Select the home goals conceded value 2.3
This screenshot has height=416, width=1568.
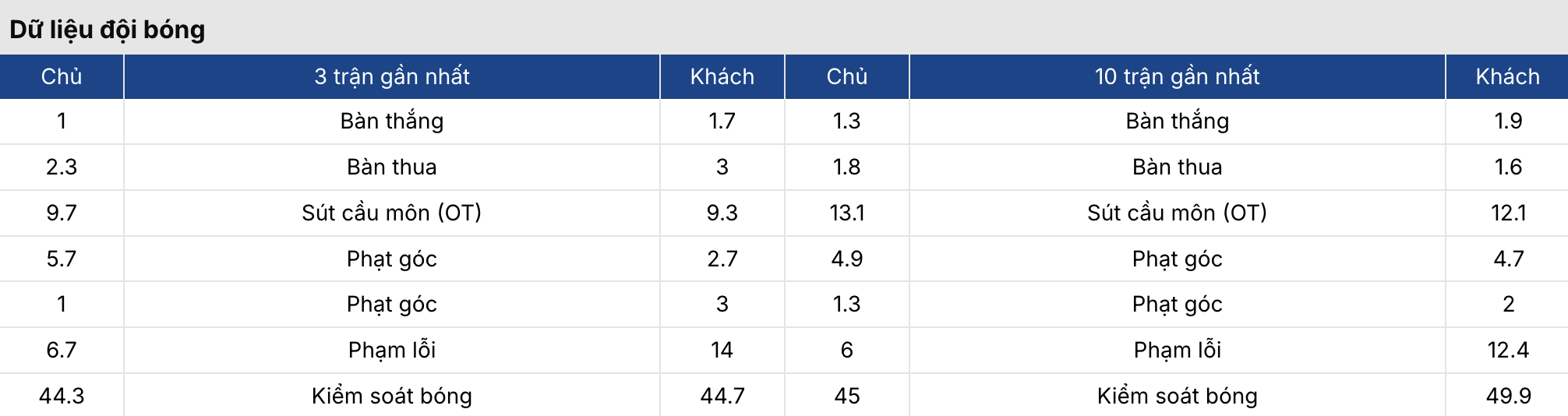[x=62, y=167]
